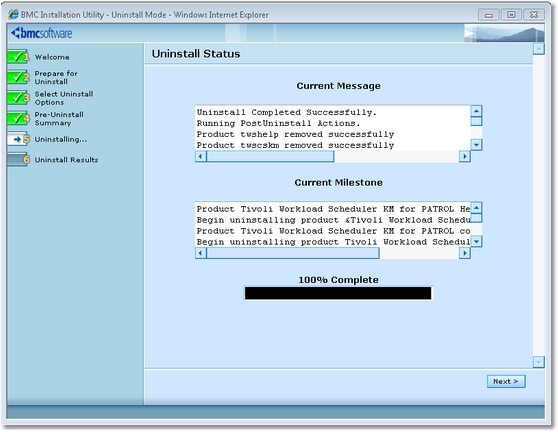Click right arrow of Current Milestone horizontal scrollbar

click(x=464, y=253)
